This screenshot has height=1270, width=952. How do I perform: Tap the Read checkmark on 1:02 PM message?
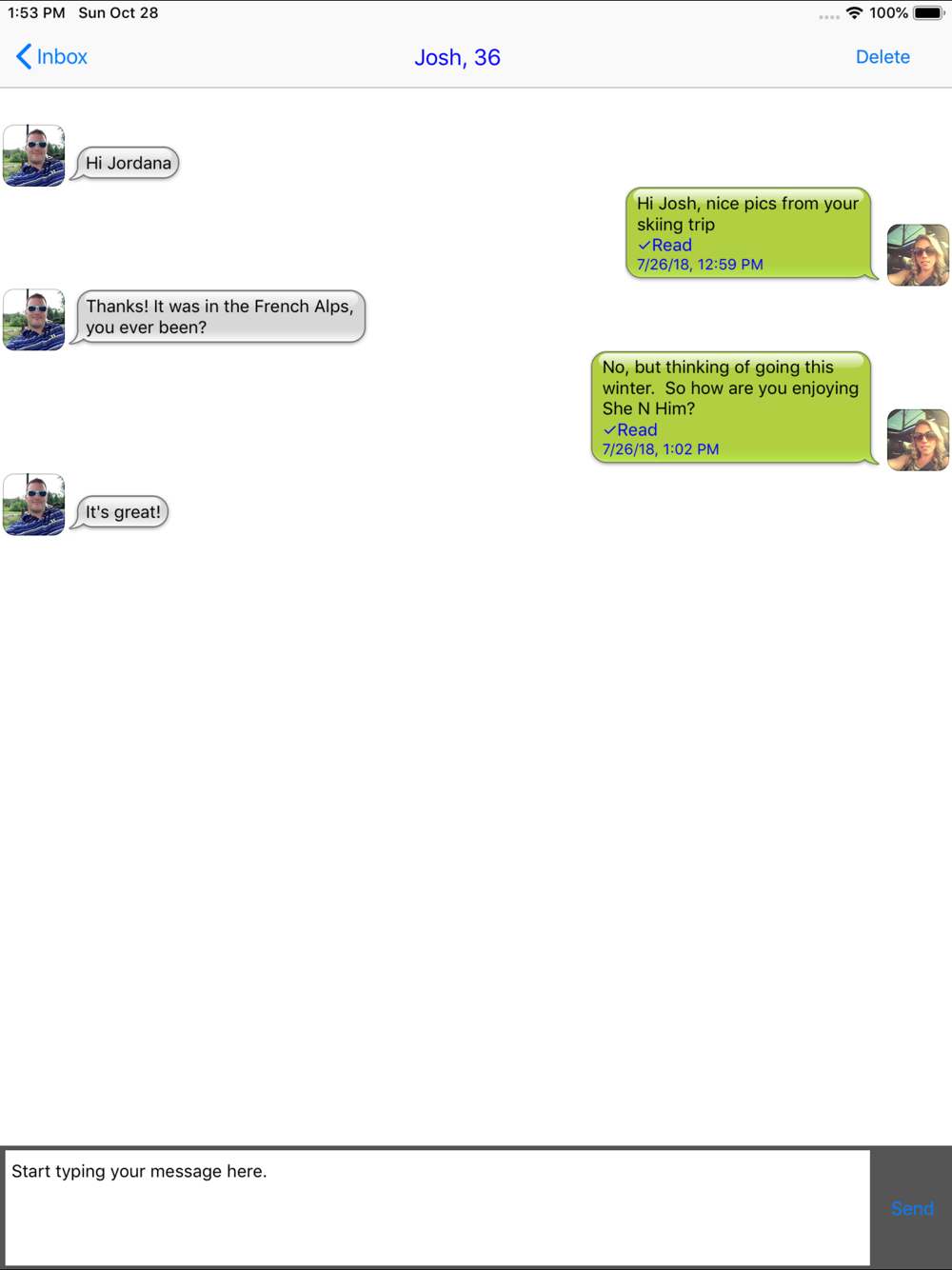coord(610,430)
